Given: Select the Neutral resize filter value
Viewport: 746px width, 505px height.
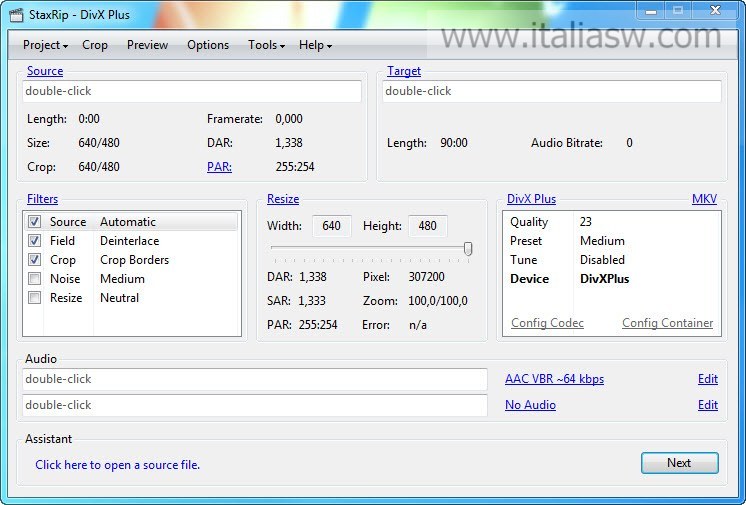Looking at the screenshot, I should (x=119, y=298).
